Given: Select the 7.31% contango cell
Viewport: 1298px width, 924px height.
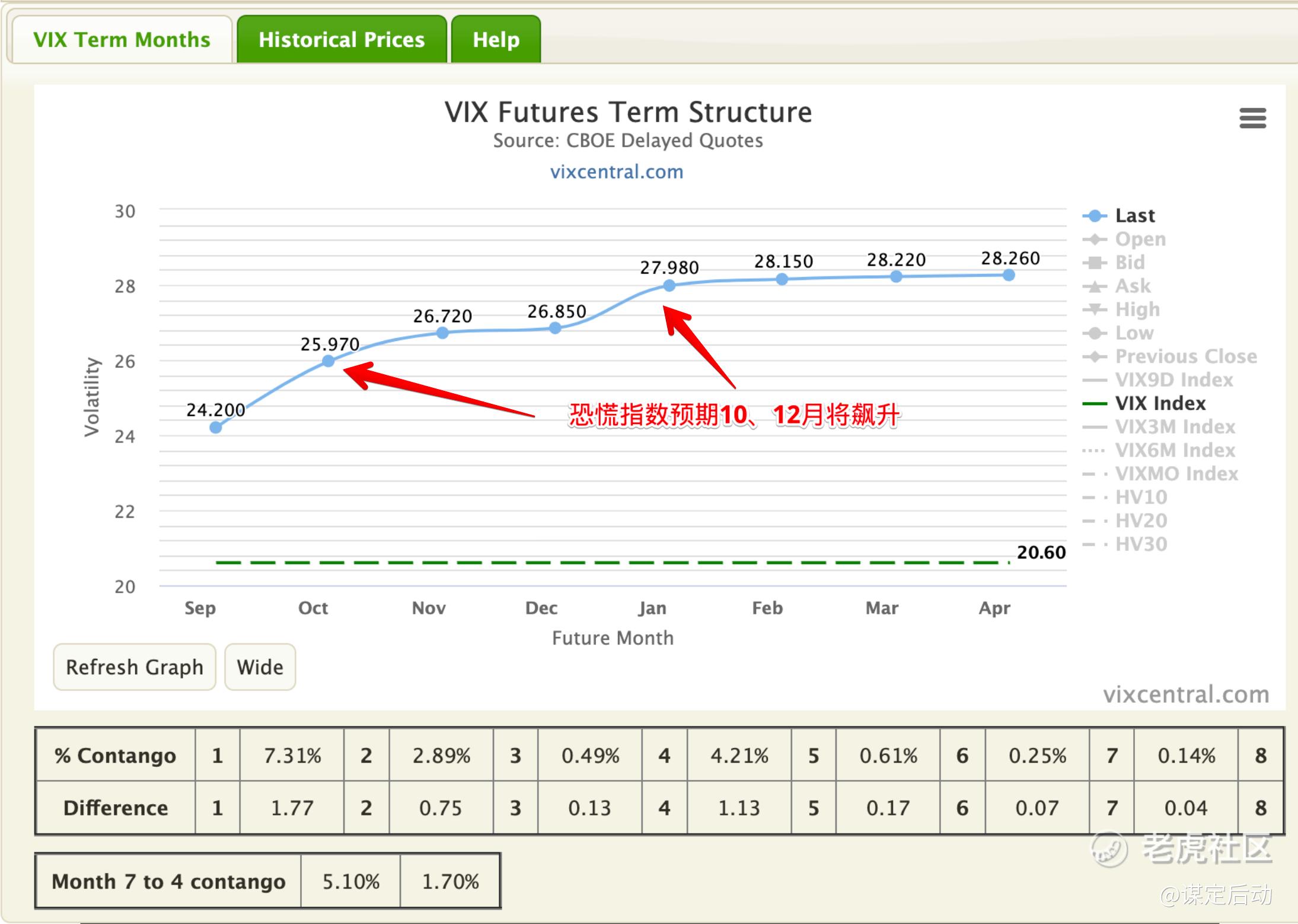Looking at the screenshot, I should 292,756.
